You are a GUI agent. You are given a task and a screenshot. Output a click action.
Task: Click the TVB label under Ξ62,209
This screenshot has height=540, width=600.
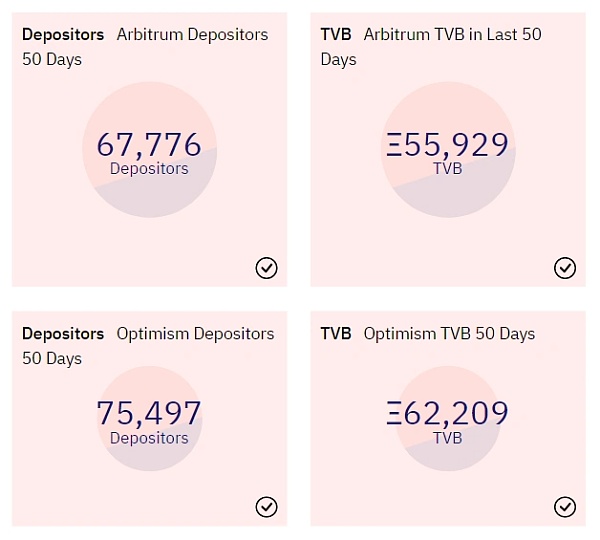click(x=448, y=438)
